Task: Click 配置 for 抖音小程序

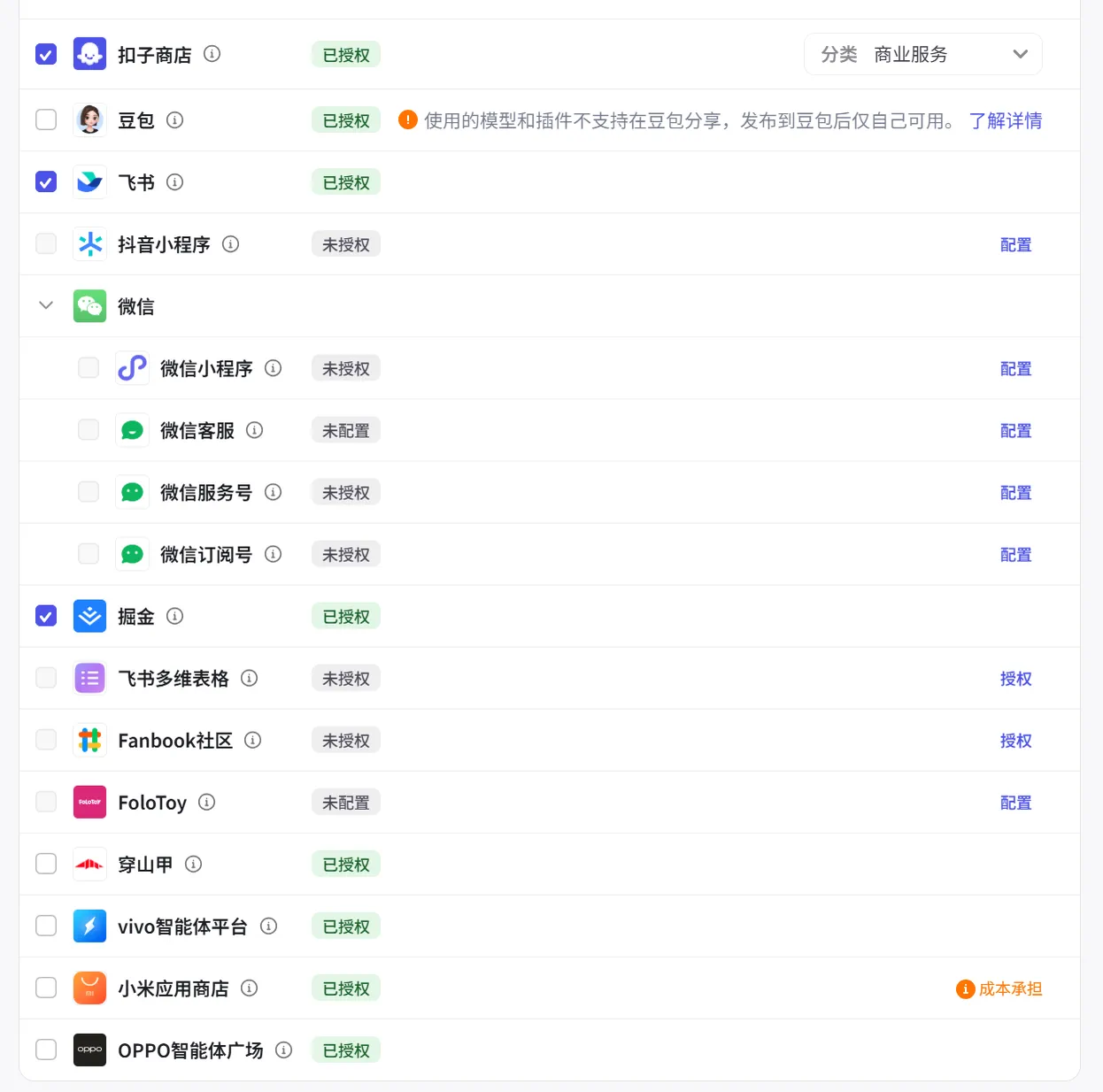Action: click(1015, 244)
